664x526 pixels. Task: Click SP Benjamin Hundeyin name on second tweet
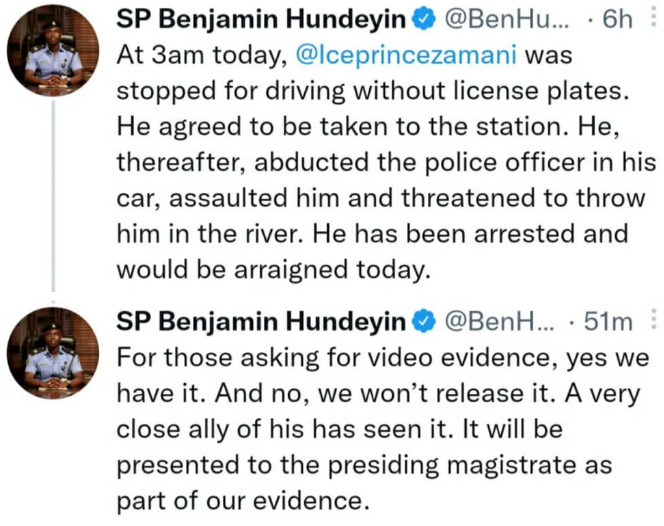coord(262,322)
